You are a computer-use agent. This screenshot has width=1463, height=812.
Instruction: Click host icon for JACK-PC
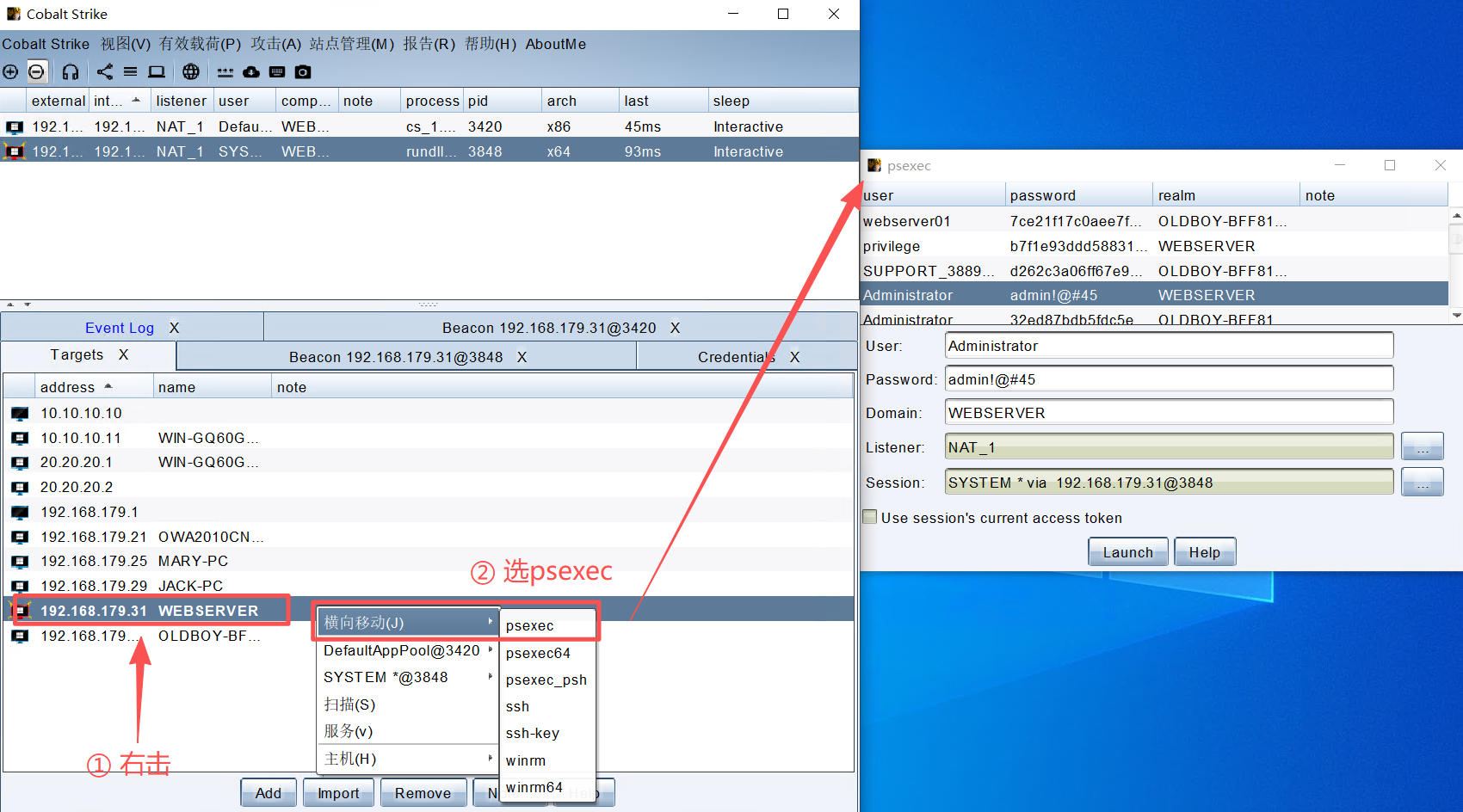pyautogui.click(x=20, y=587)
